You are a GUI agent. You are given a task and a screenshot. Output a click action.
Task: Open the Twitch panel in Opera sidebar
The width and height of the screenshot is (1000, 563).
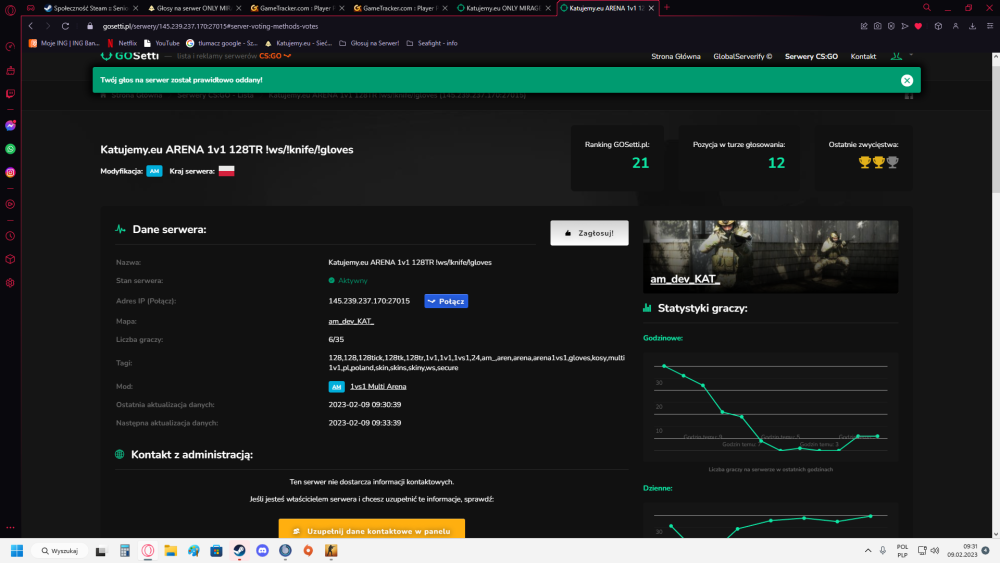pyautogui.click(x=10, y=94)
